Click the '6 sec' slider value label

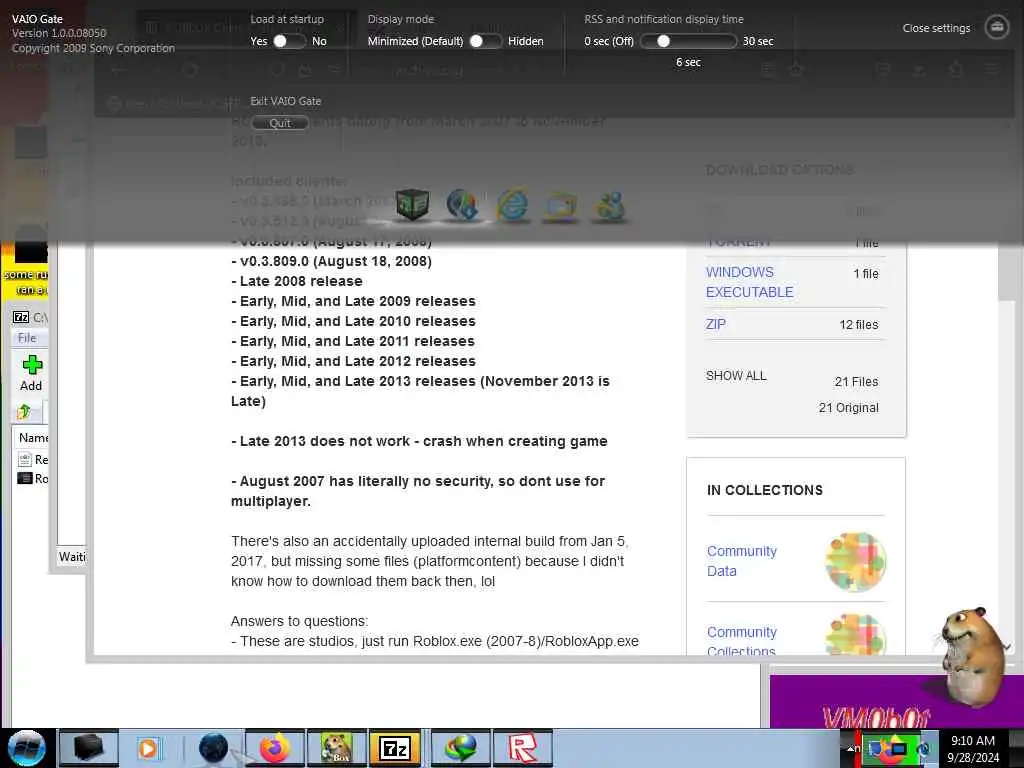[x=688, y=62]
